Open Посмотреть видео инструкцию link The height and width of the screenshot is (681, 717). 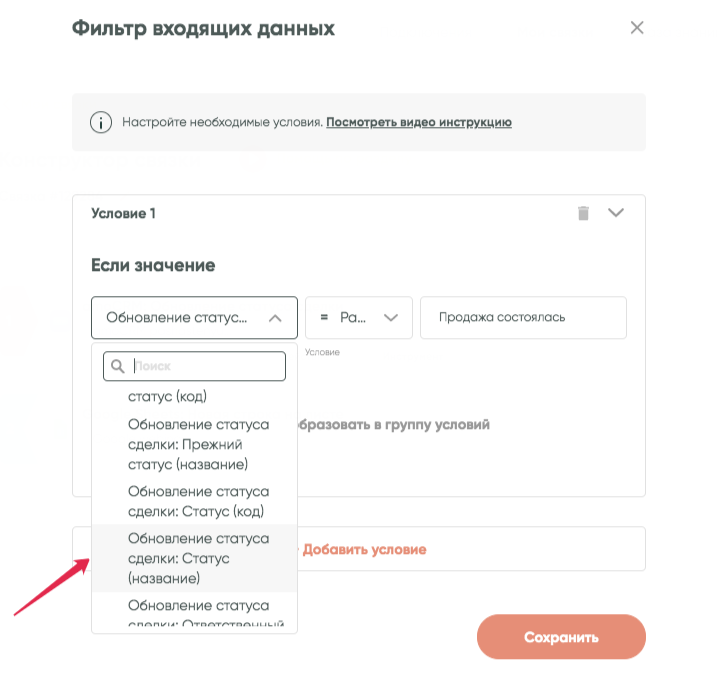coord(419,123)
